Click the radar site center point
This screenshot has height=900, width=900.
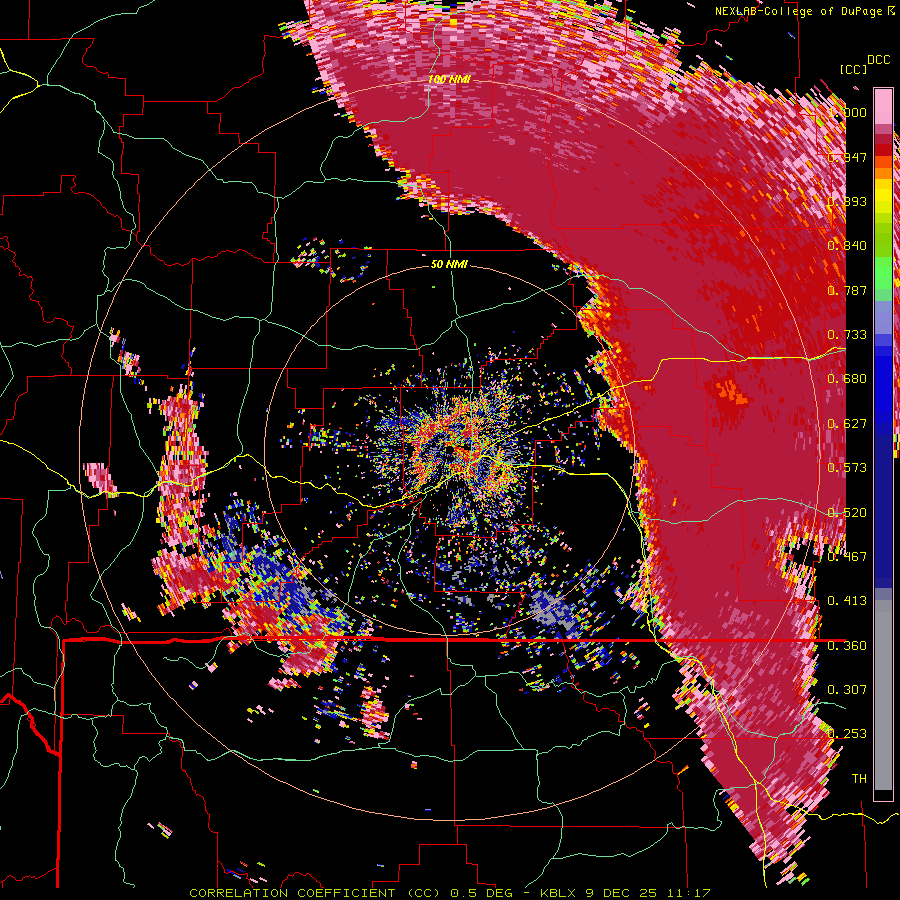(x=450, y=448)
